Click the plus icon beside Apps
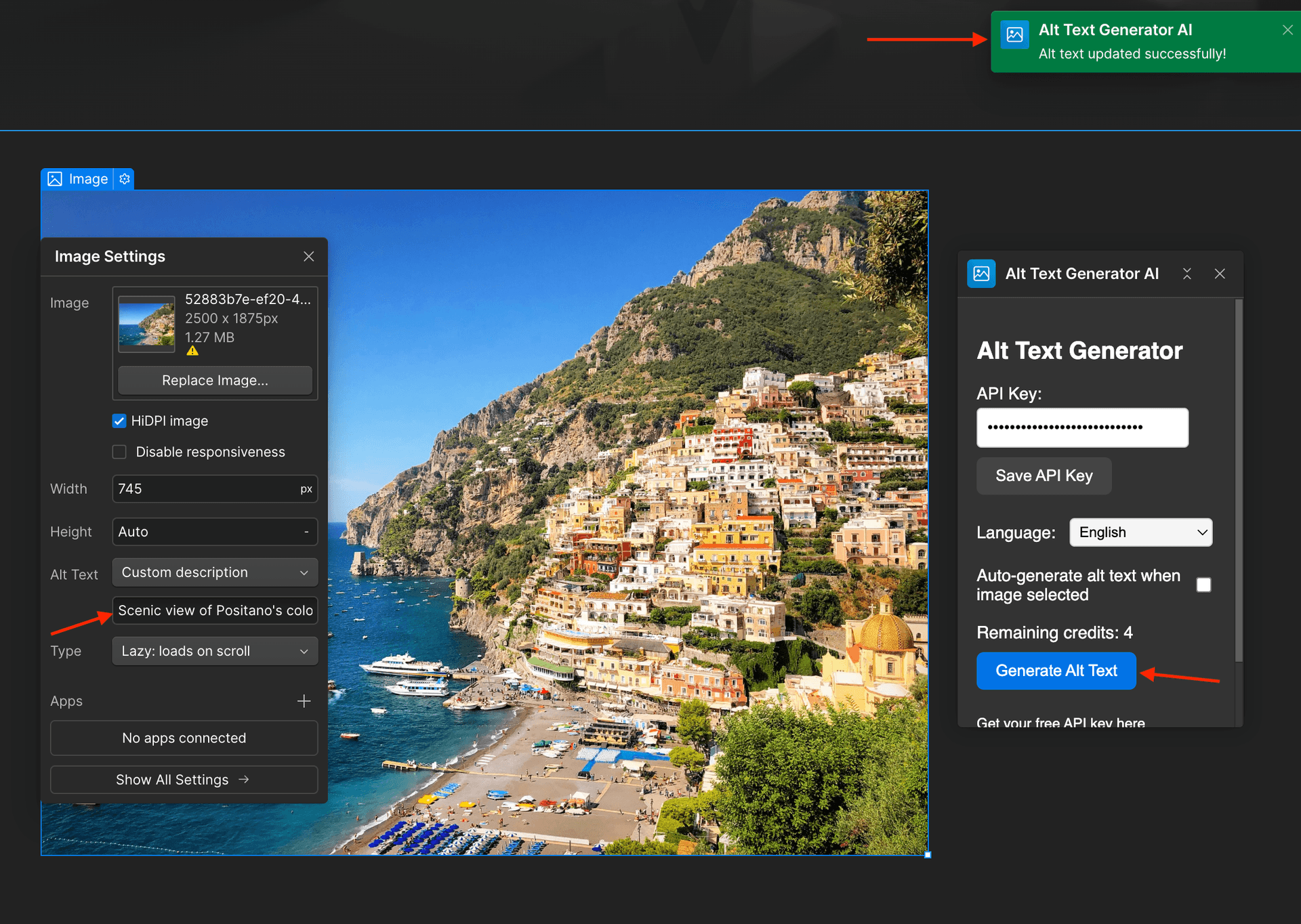 pos(304,701)
